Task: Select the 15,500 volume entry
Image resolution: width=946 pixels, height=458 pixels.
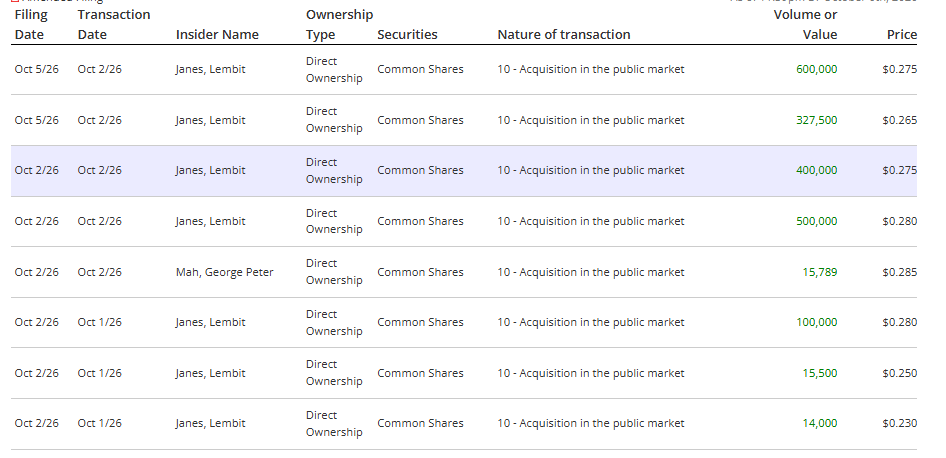Action: [x=820, y=373]
